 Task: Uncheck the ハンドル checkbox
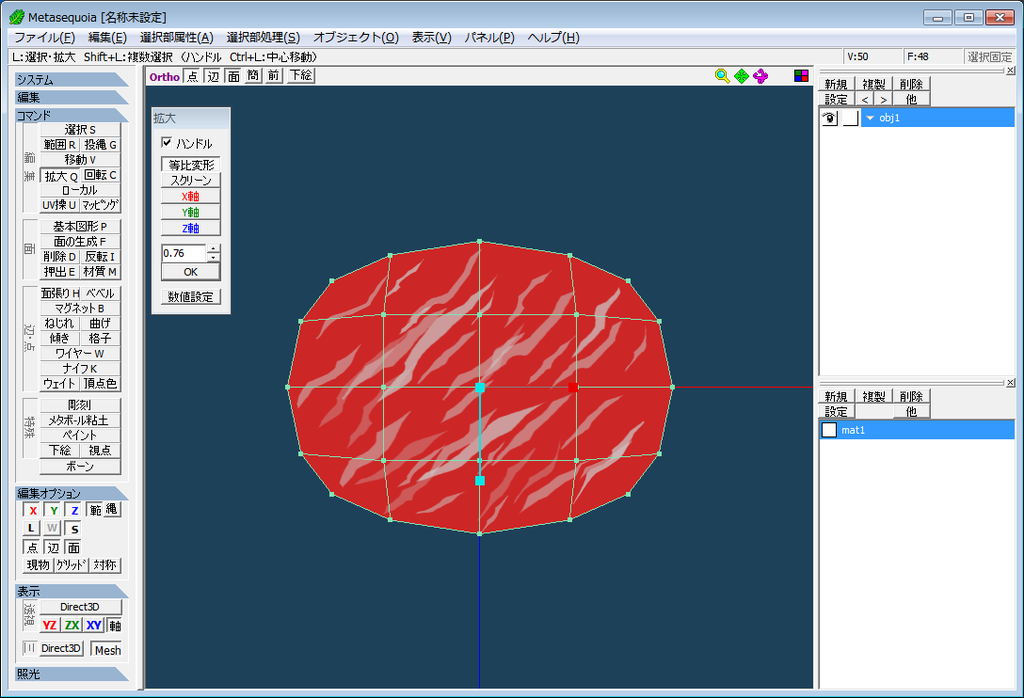[167, 142]
